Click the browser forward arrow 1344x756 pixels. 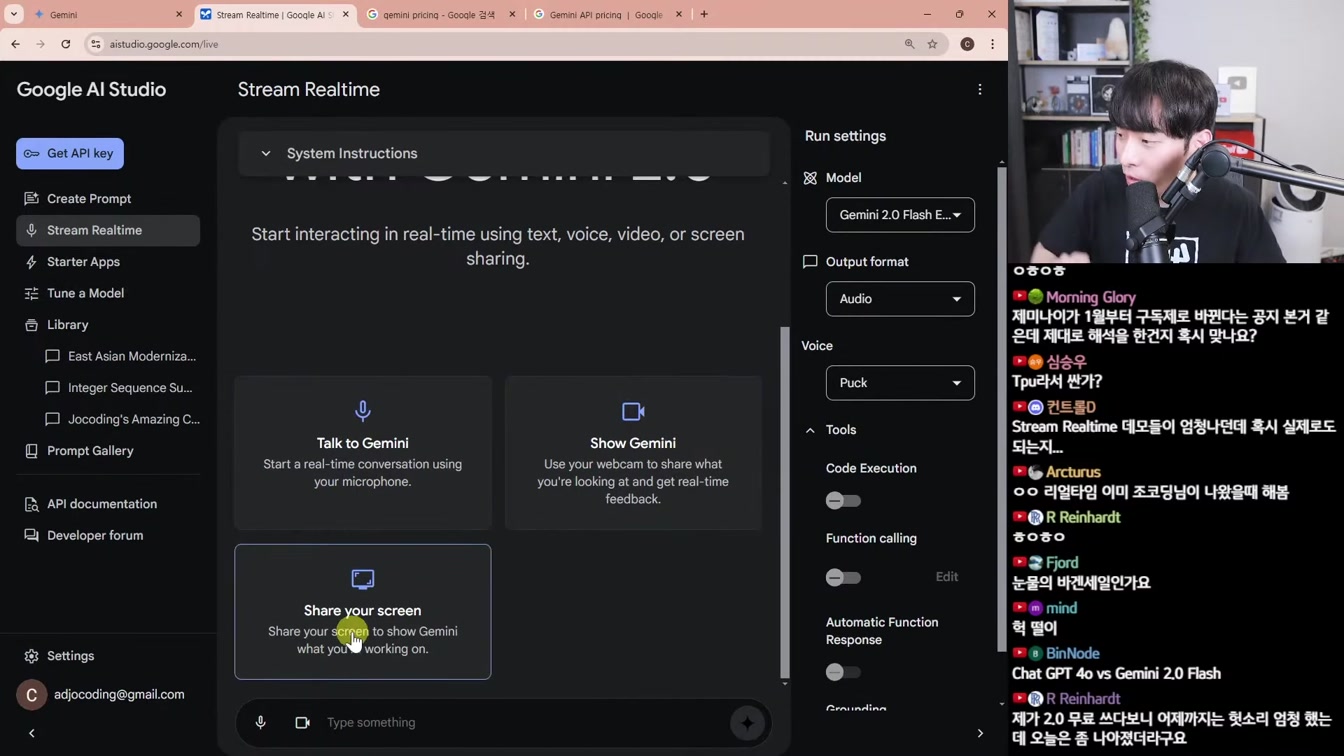pos(41,44)
